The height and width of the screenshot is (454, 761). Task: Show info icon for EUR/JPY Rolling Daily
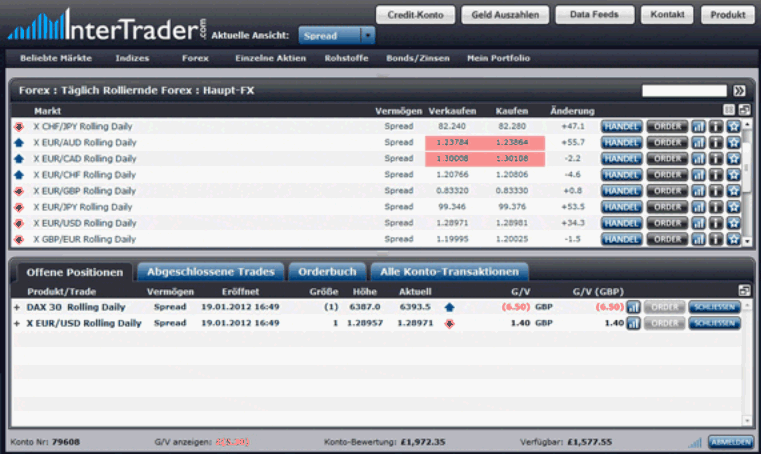click(x=716, y=207)
